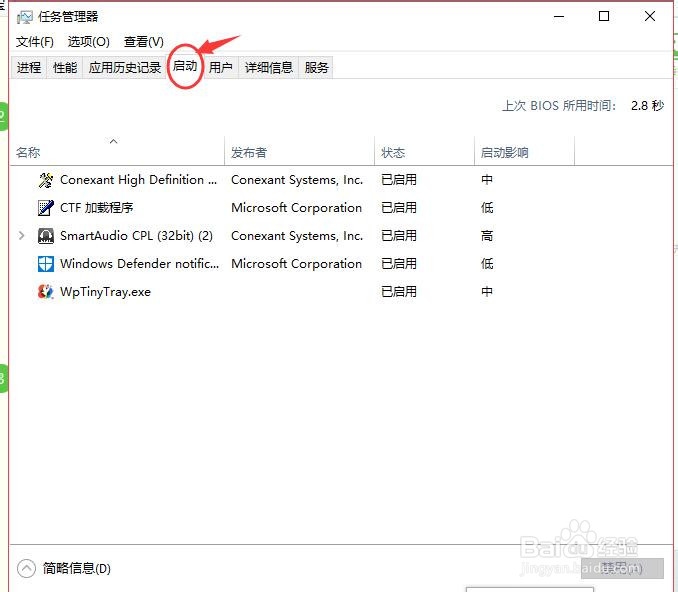678x592 pixels.
Task: Switch to the 进程 tab
Action: point(29,67)
